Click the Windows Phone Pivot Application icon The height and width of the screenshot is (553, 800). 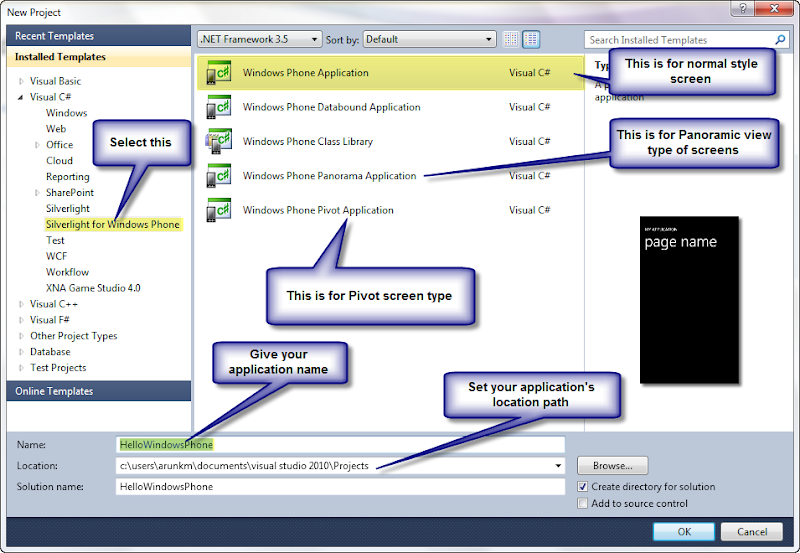tap(218, 210)
